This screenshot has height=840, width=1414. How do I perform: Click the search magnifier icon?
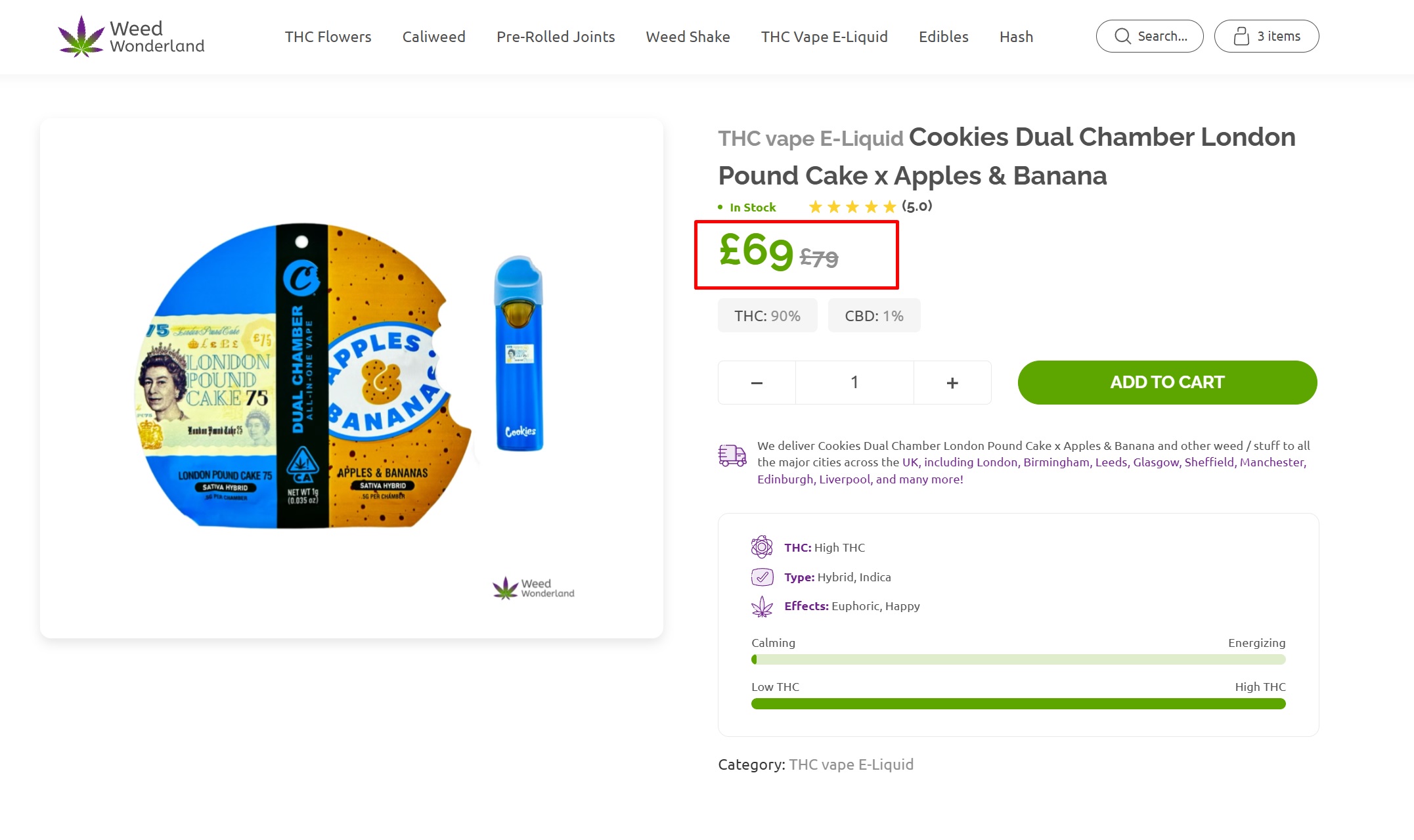(1122, 36)
